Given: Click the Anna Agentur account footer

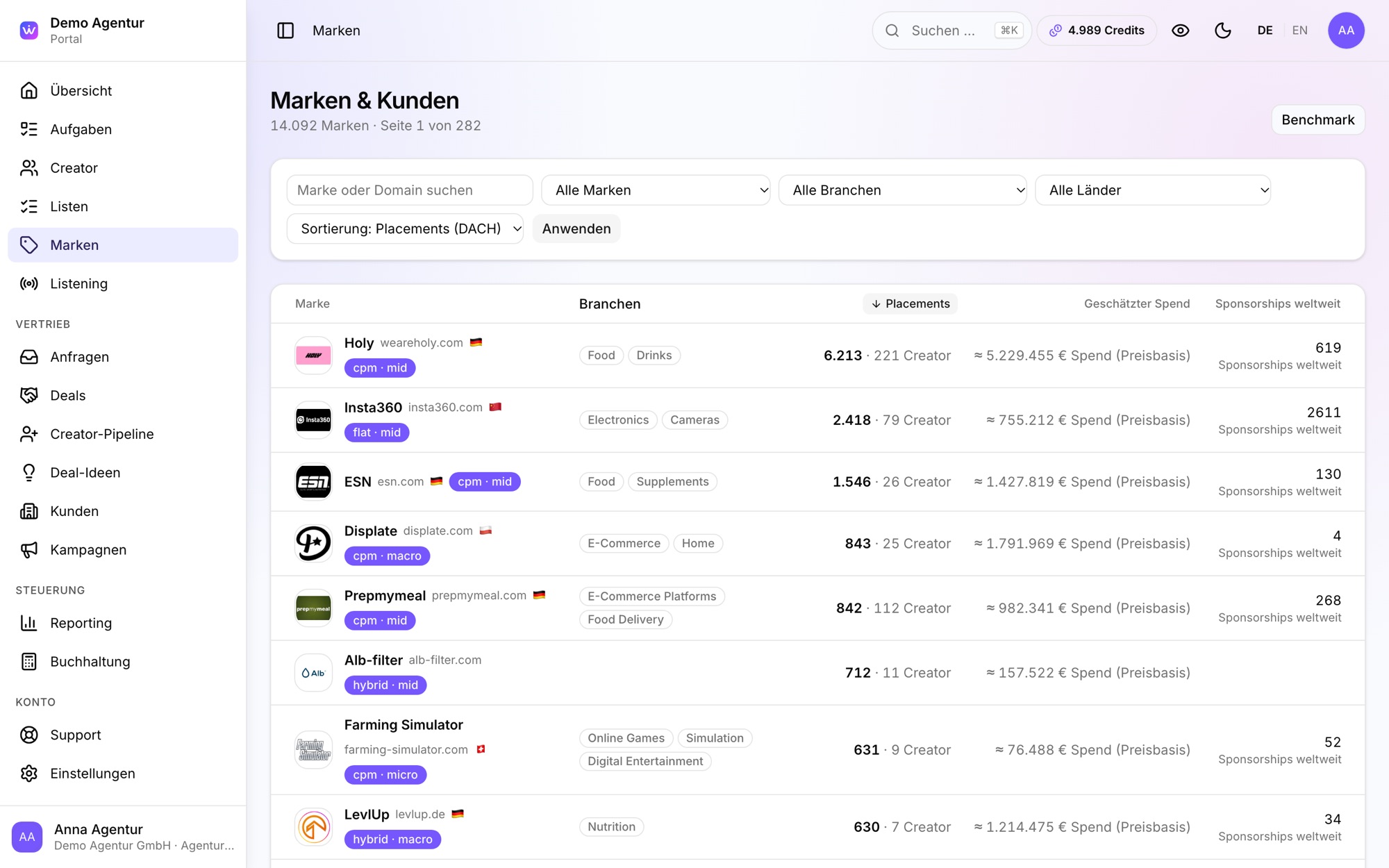Looking at the screenshot, I should (x=123, y=837).
